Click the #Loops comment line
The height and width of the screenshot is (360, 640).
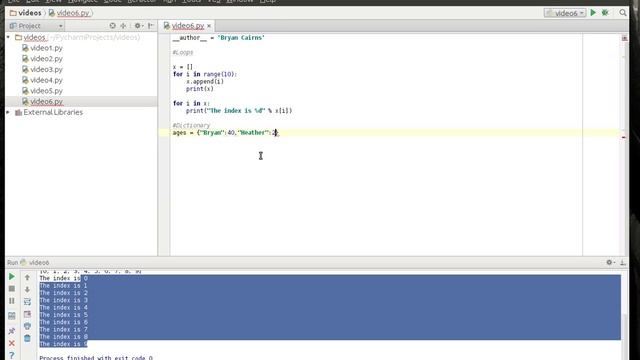pyautogui.click(x=182, y=52)
